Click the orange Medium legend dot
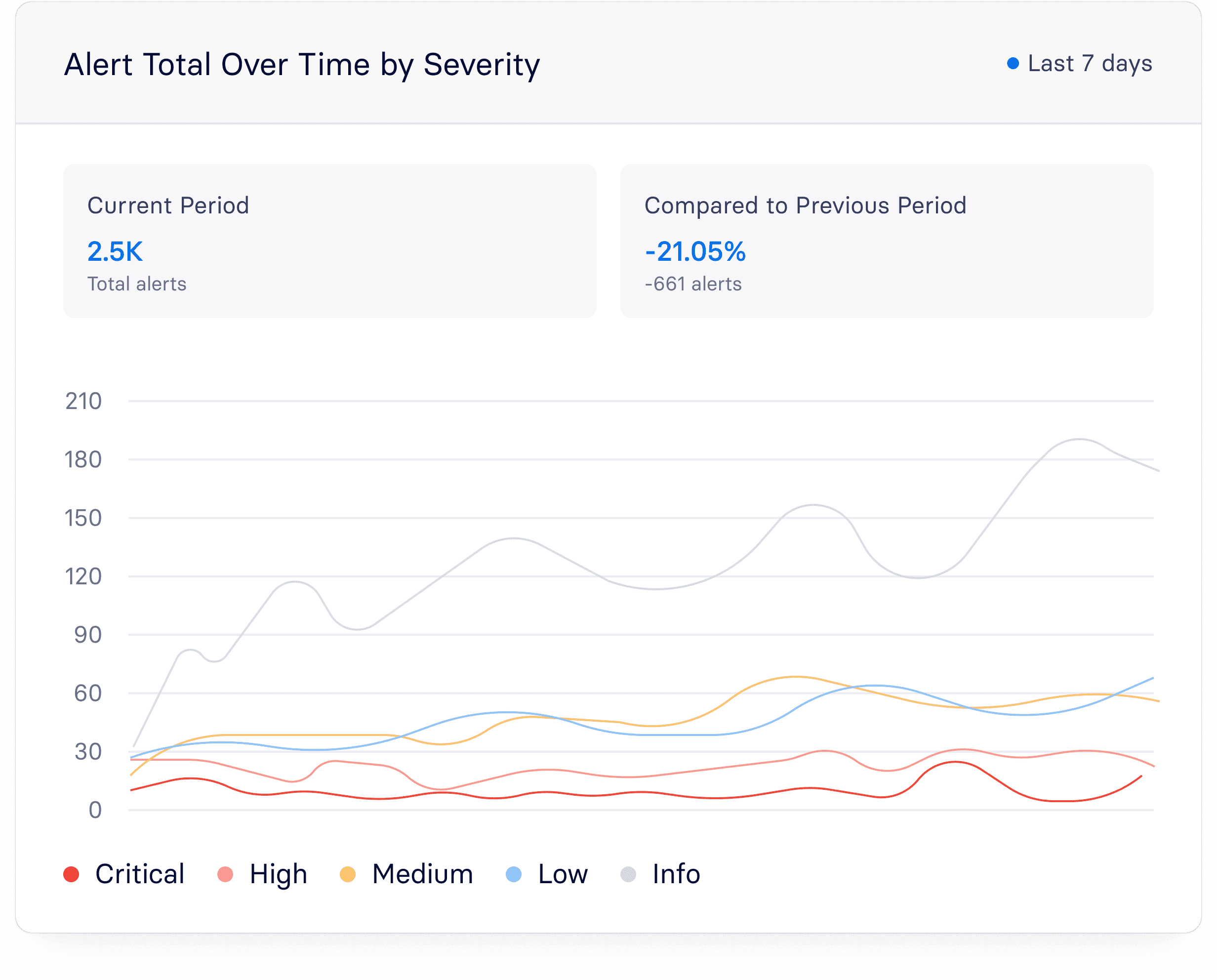 click(348, 874)
